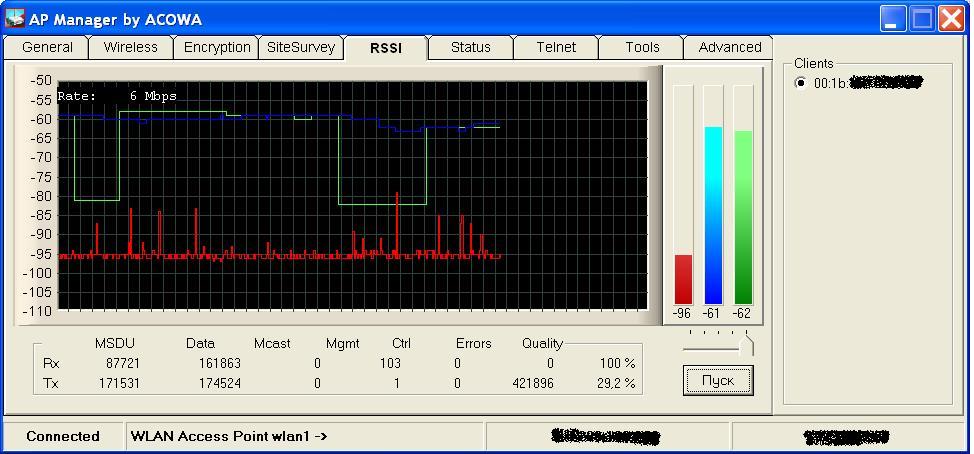Viewport: 974px width, 454px height.
Task: Click the Clients group label
Action: click(814, 63)
